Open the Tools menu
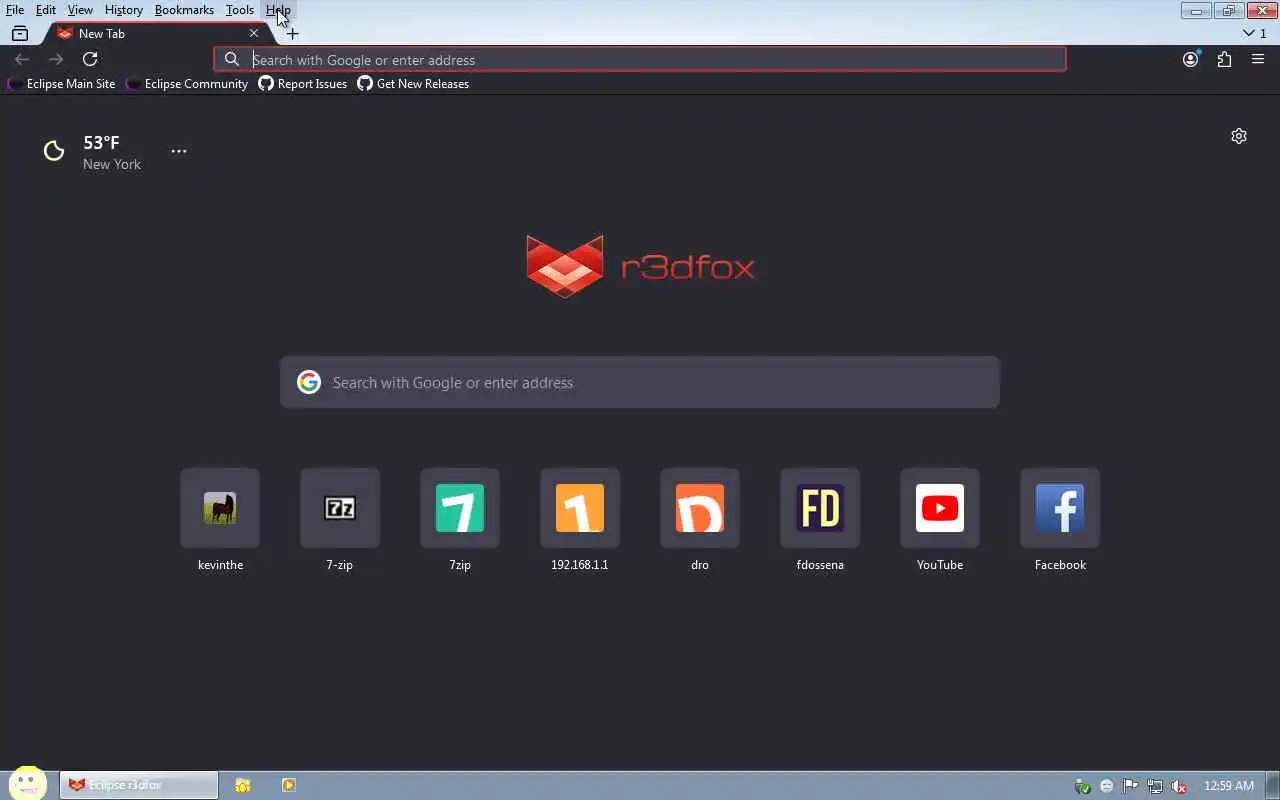This screenshot has height=800, width=1280. (240, 10)
